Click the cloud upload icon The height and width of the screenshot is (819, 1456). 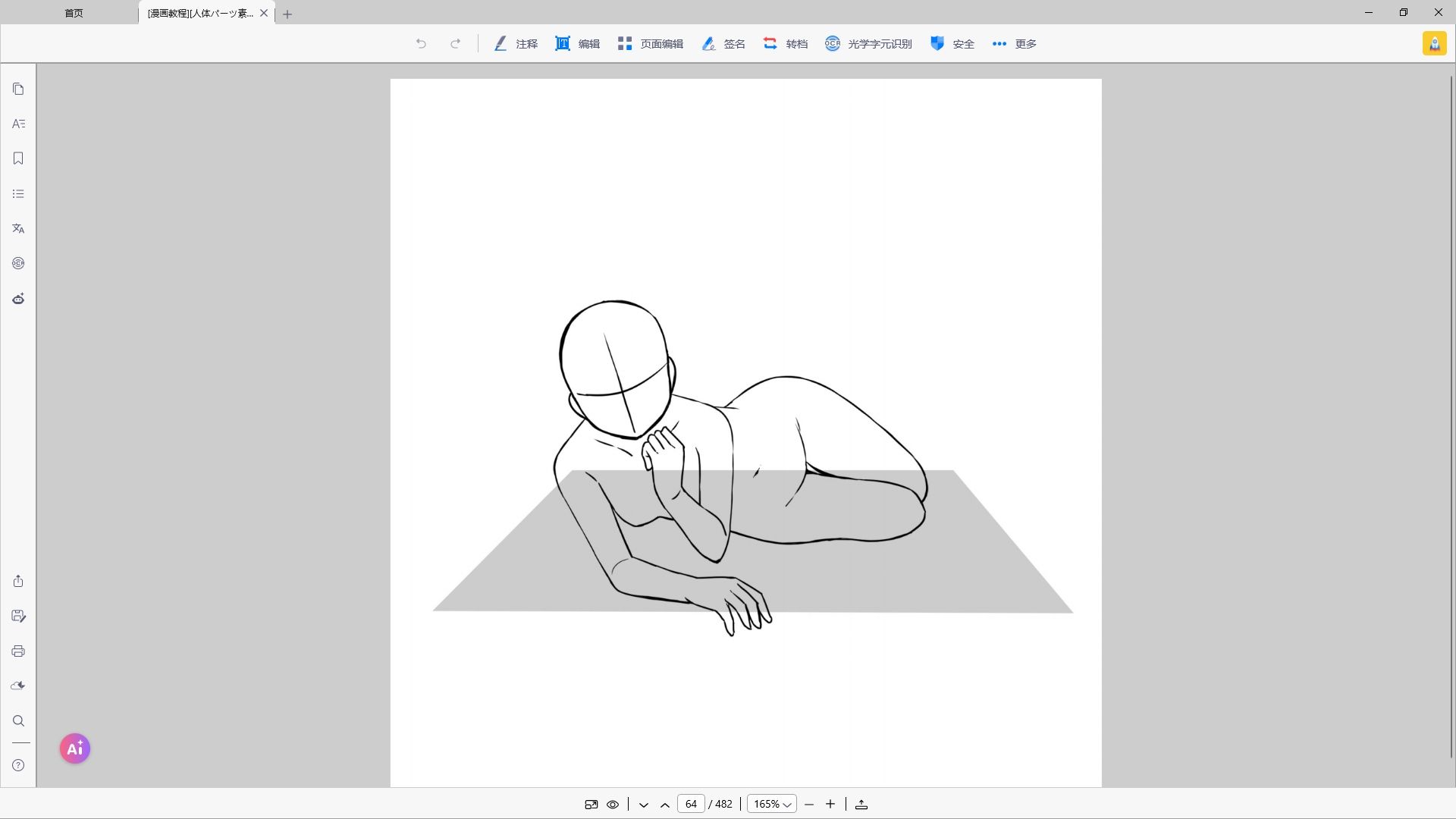click(x=18, y=686)
